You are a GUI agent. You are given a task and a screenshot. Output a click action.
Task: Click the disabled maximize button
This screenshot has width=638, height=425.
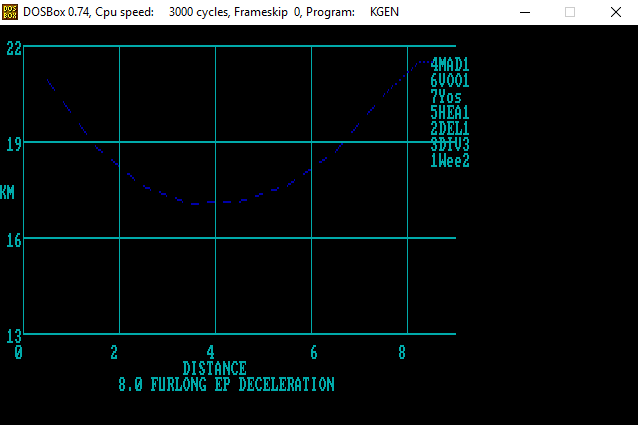tap(570, 12)
